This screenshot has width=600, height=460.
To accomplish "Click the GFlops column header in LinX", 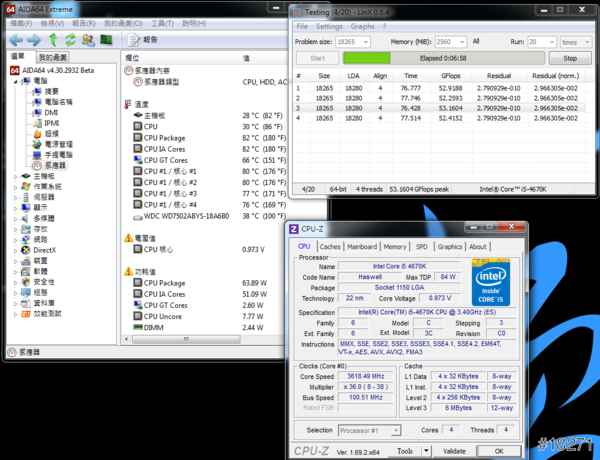I will pos(450,75).
